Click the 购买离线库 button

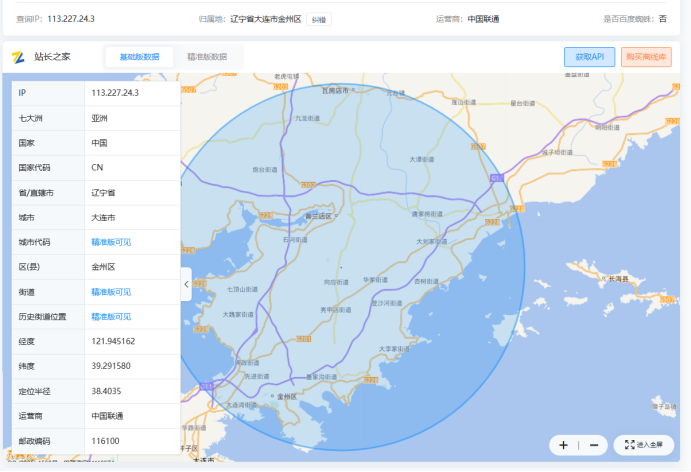tap(646, 57)
